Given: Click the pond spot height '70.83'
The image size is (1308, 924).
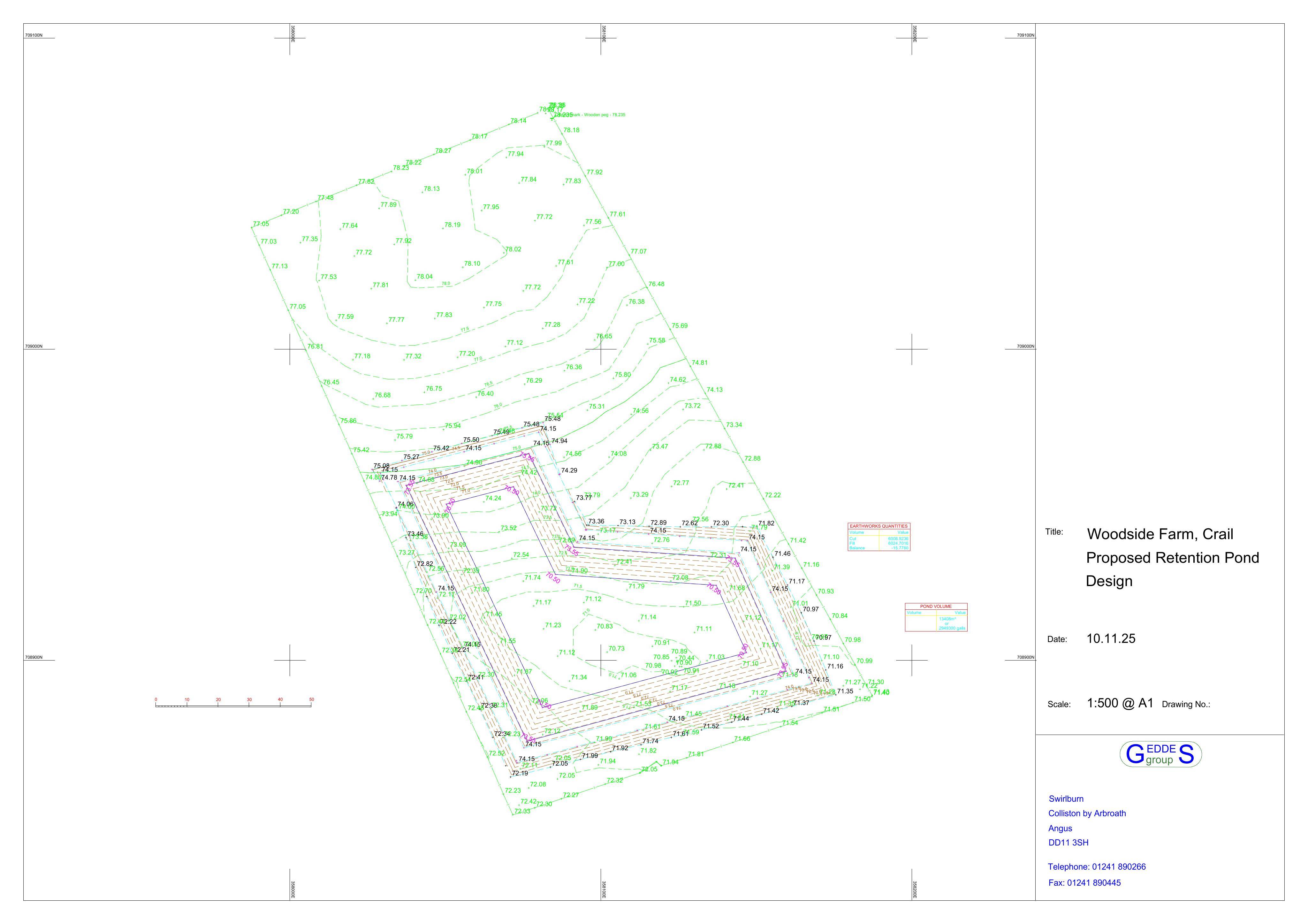Looking at the screenshot, I should click(x=605, y=627).
